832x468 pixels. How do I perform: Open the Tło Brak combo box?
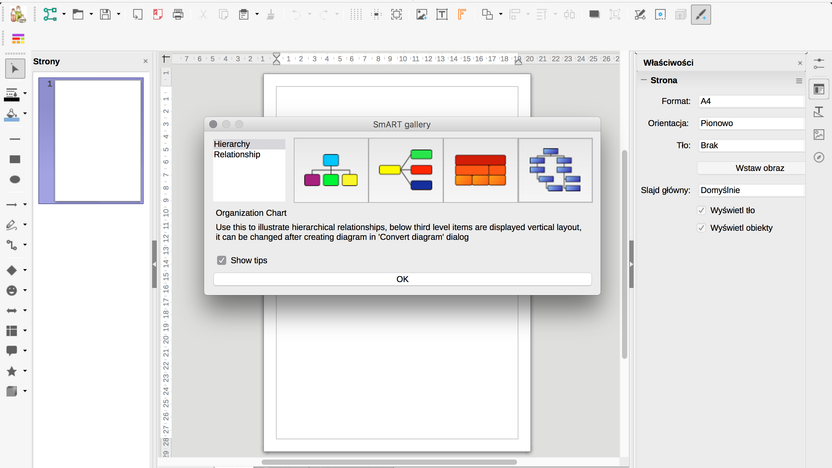pos(751,145)
